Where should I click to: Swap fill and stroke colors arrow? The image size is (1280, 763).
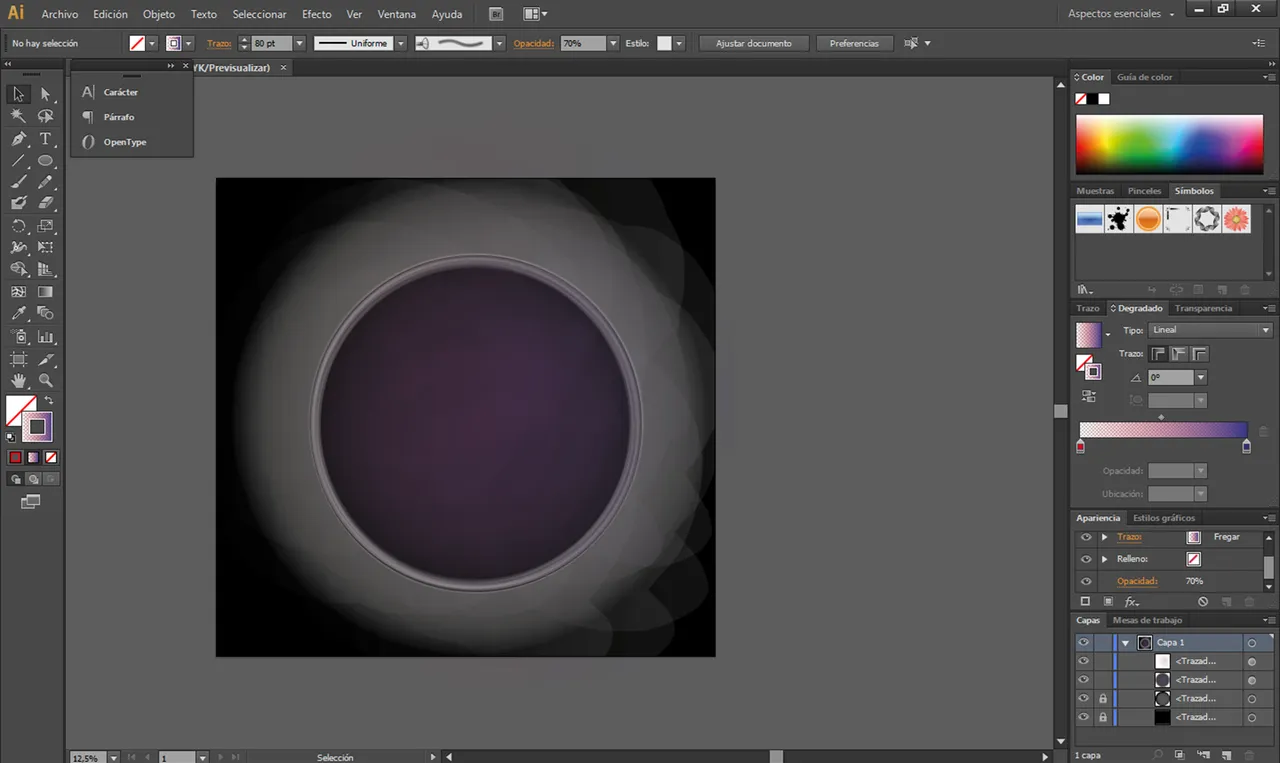49,401
